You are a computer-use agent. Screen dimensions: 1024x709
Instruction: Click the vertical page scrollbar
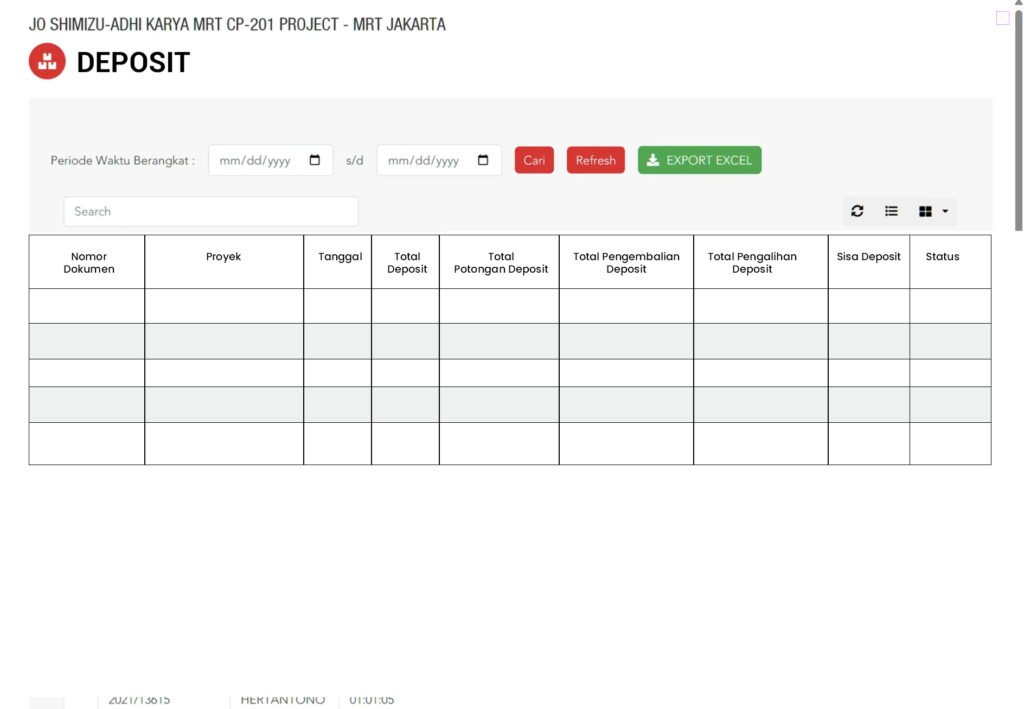[1018, 120]
